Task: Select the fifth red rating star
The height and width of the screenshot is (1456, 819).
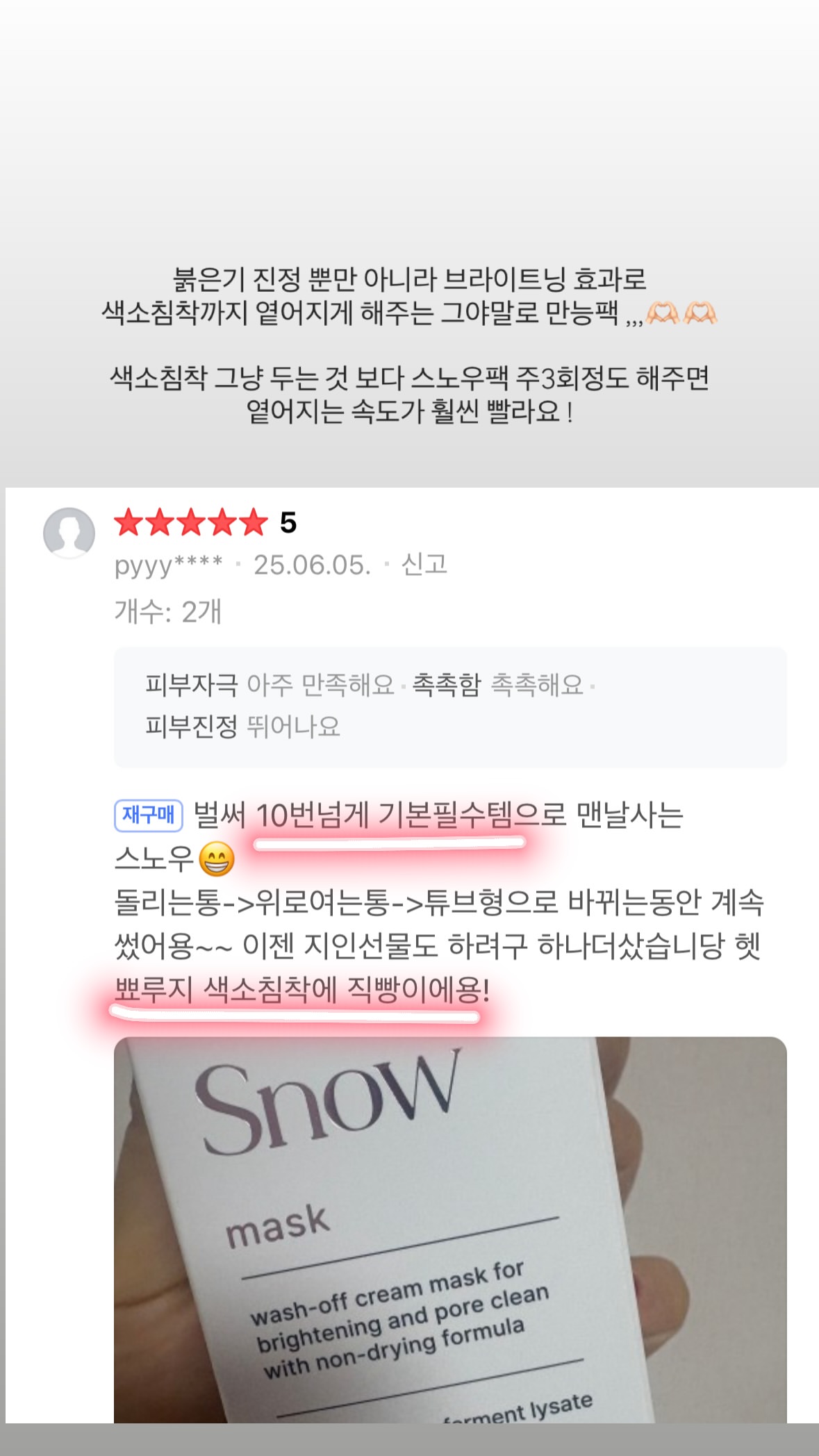Action: point(254,522)
